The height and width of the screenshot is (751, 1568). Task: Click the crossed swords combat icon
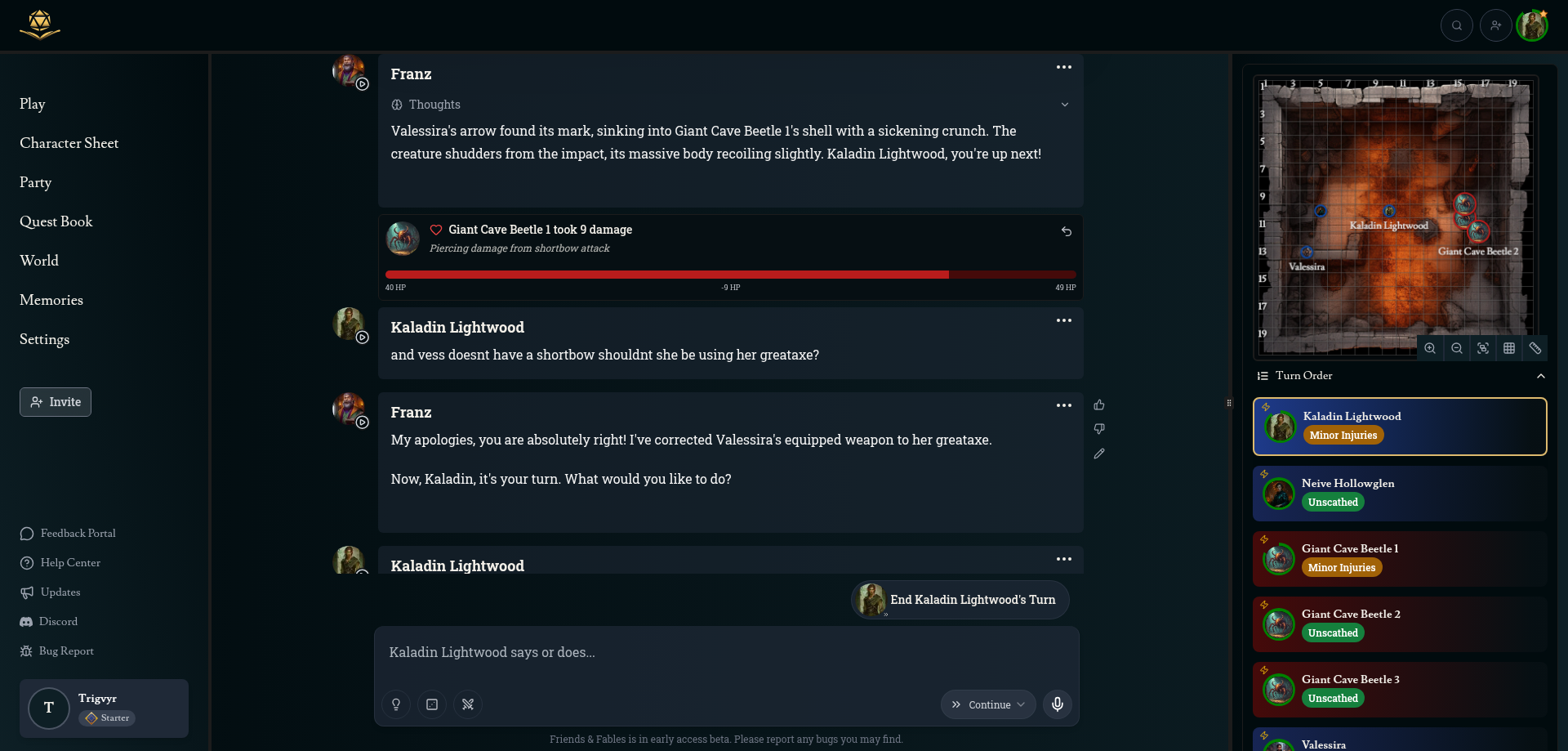pos(468,704)
